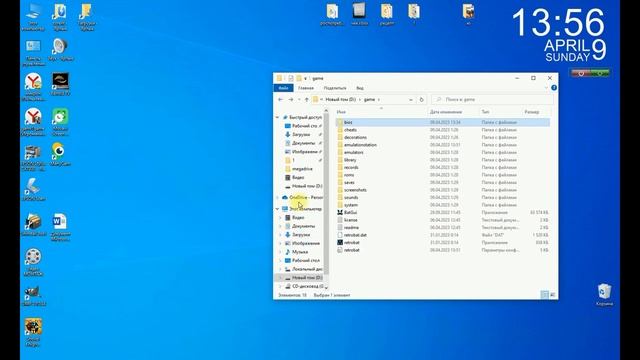Open the address bar history dropdown
640x360 pixels.
pyautogui.click(x=411, y=100)
